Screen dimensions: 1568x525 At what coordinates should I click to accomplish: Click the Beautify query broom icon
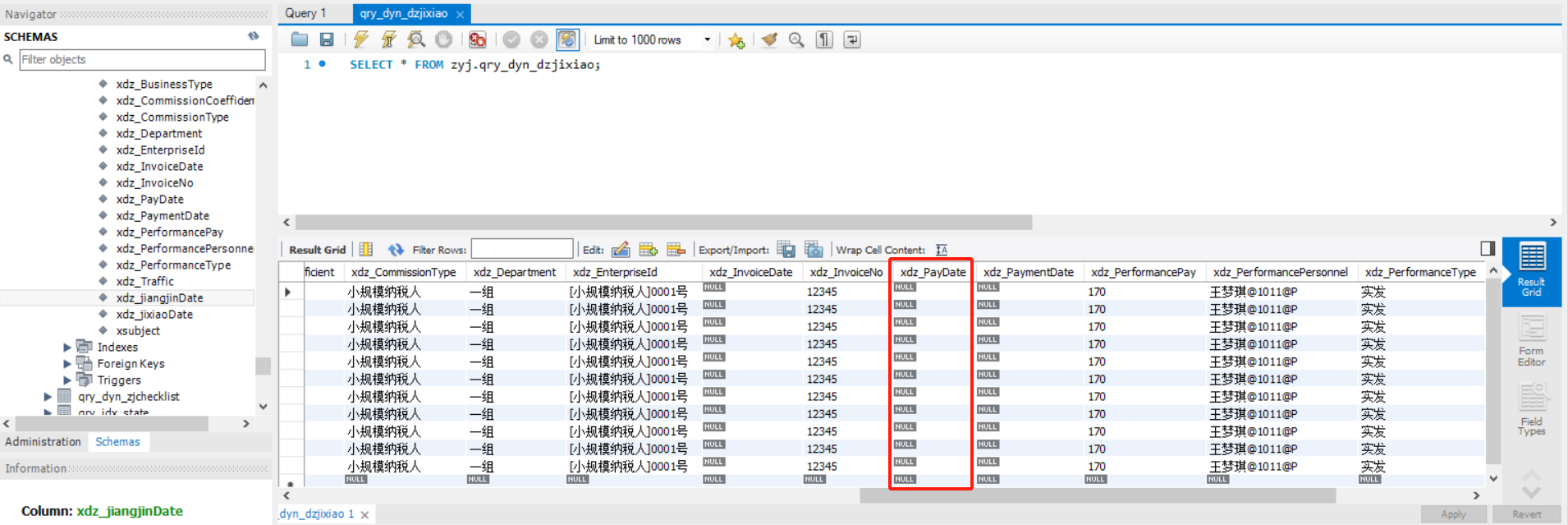pyautogui.click(x=769, y=39)
